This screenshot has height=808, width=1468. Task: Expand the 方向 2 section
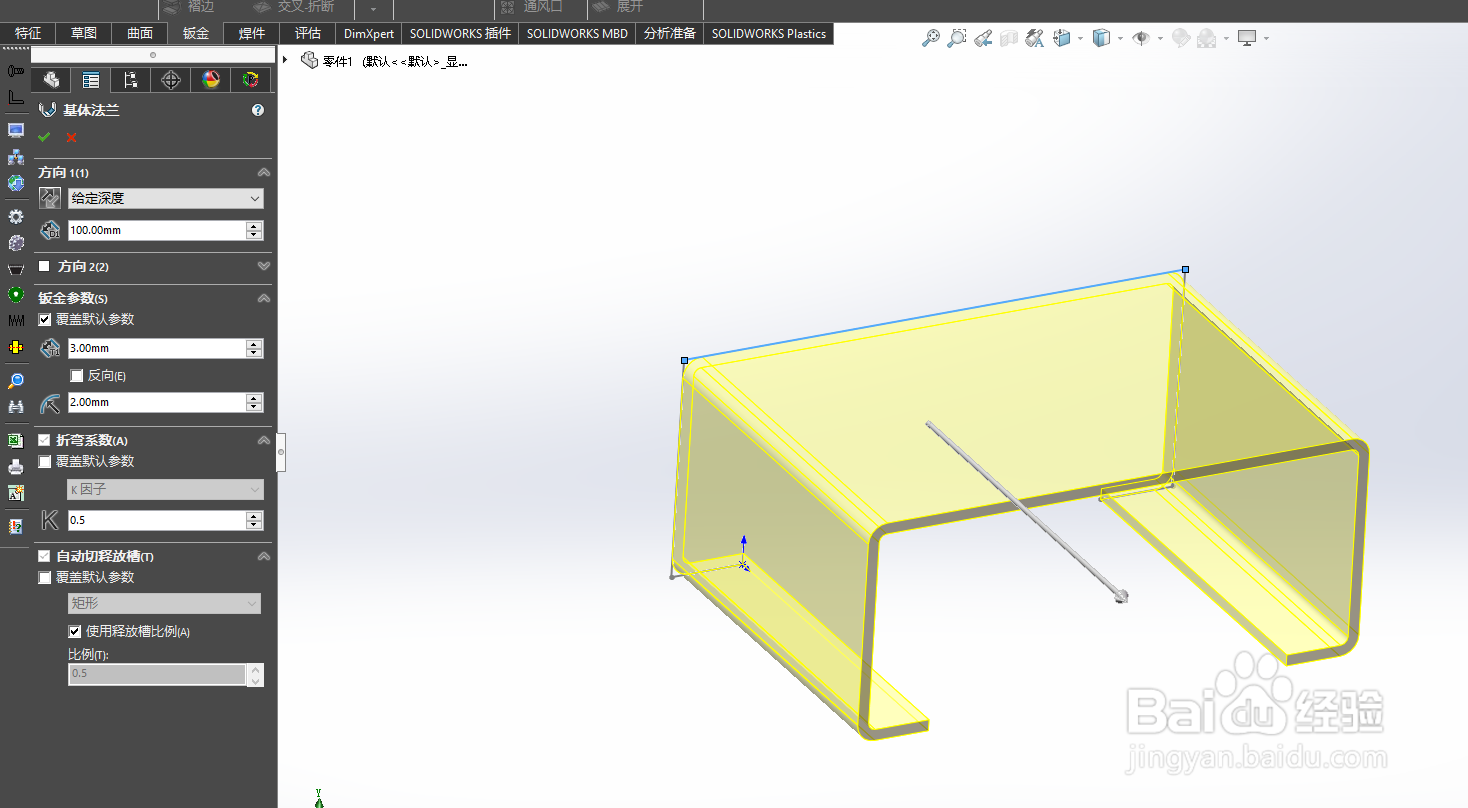pos(263,266)
